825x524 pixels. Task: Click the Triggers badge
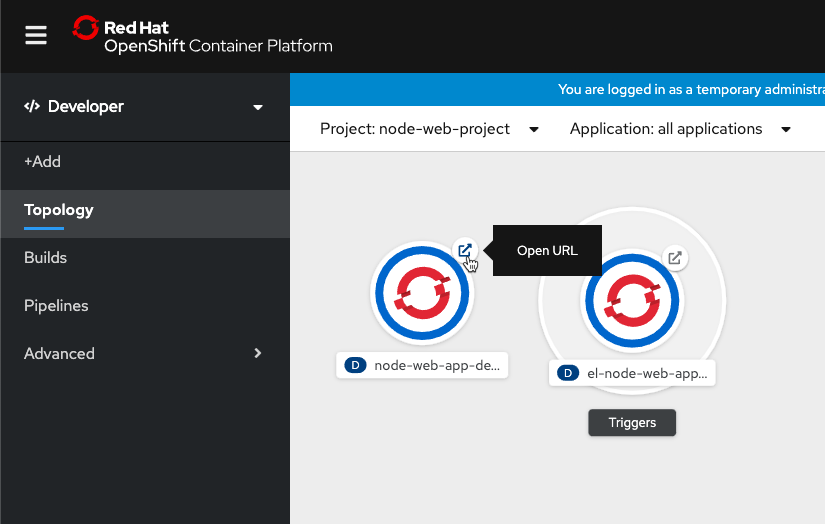[632, 422]
